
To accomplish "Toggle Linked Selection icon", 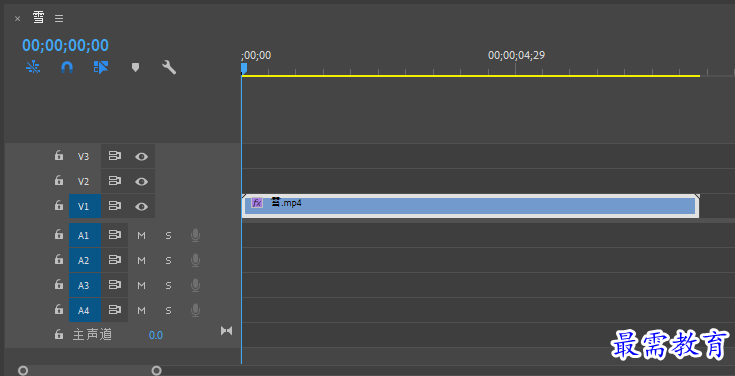I will click(x=101, y=68).
